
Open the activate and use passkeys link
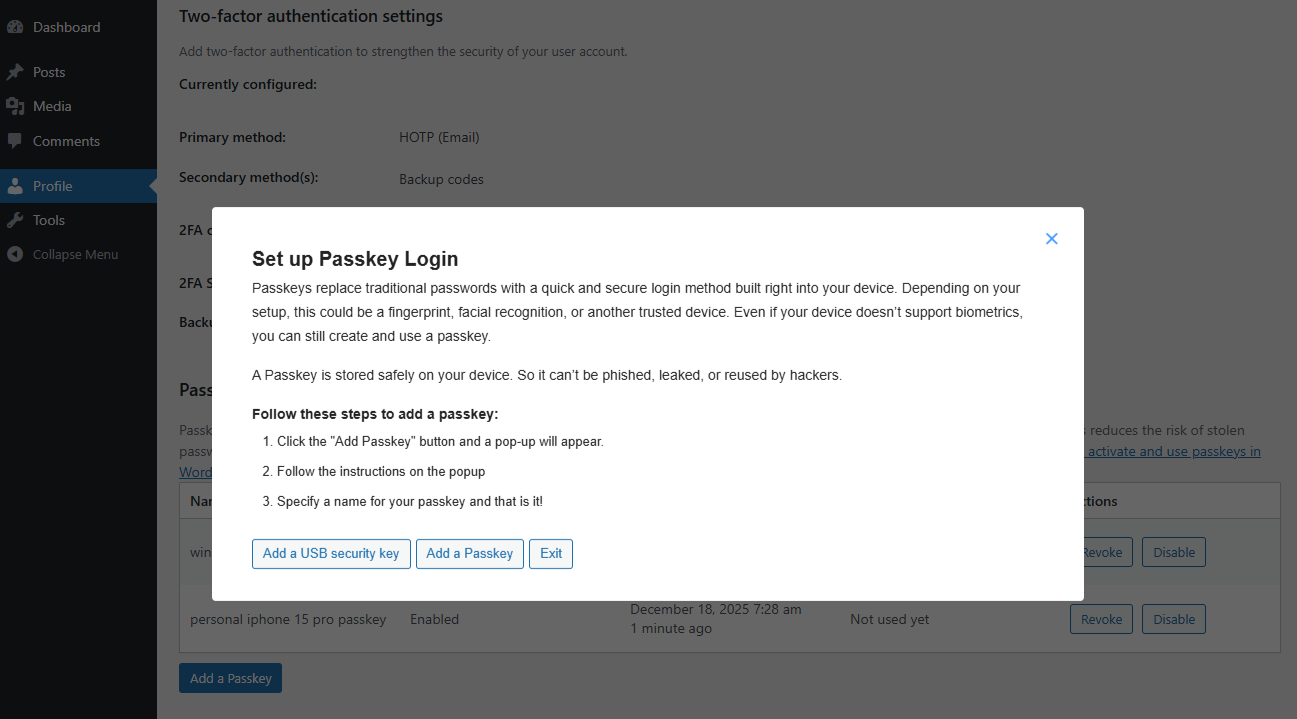point(1173,451)
